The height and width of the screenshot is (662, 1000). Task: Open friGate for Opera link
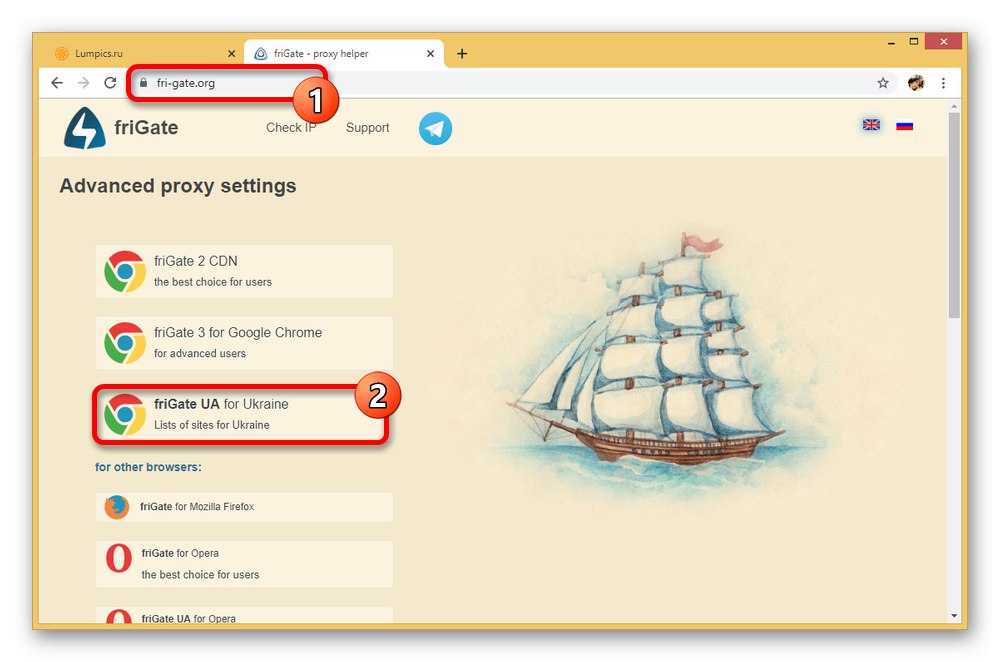pos(244,564)
